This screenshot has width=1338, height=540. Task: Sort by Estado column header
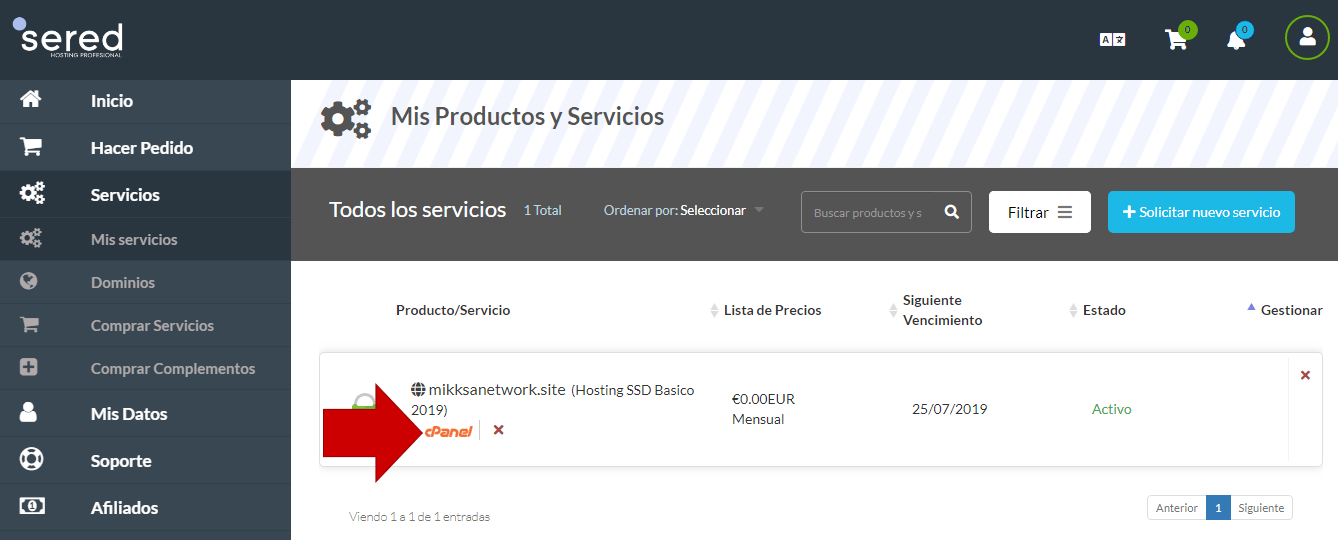[x=1103, y=310]
